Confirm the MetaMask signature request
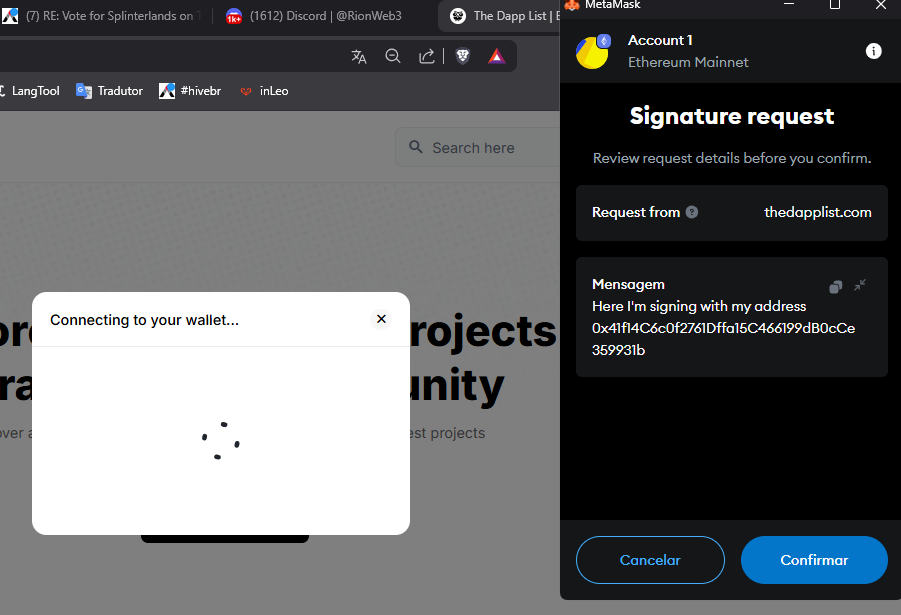The width and height of the screenshot is (901, 615). [x=814, y=560]
